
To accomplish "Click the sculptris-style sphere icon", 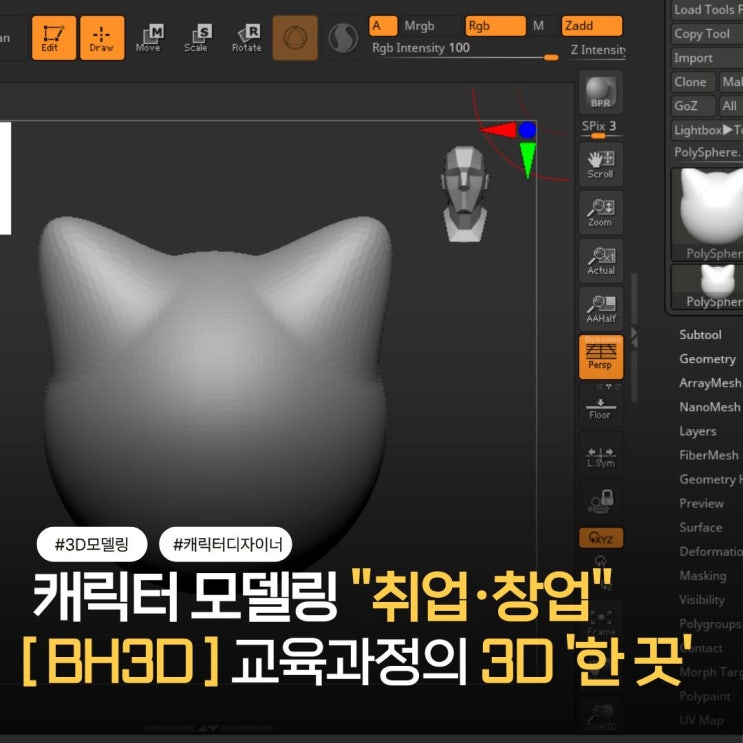I will (343, 38).
